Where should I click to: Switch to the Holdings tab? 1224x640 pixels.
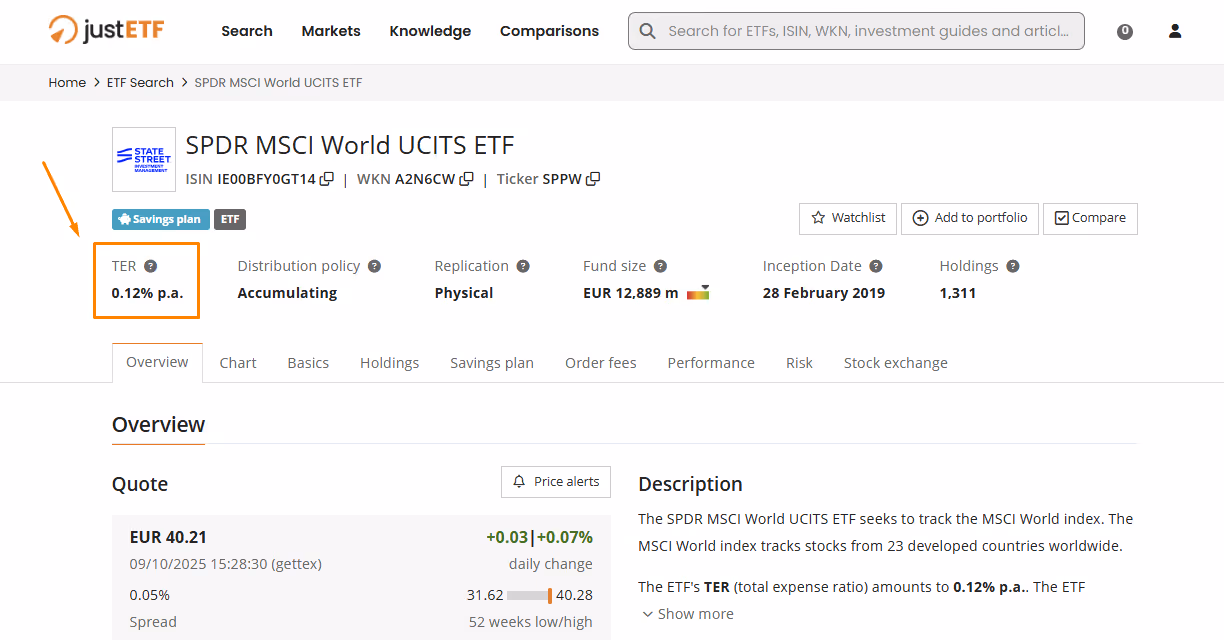pos(389,363)
